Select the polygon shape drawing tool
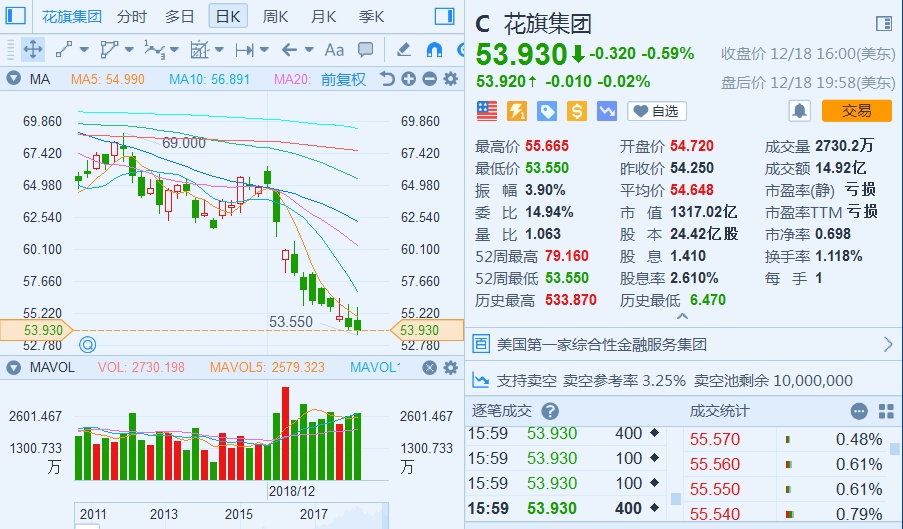Image resolution: width=903 pixels, height=529 pixels. click(109, 50)
